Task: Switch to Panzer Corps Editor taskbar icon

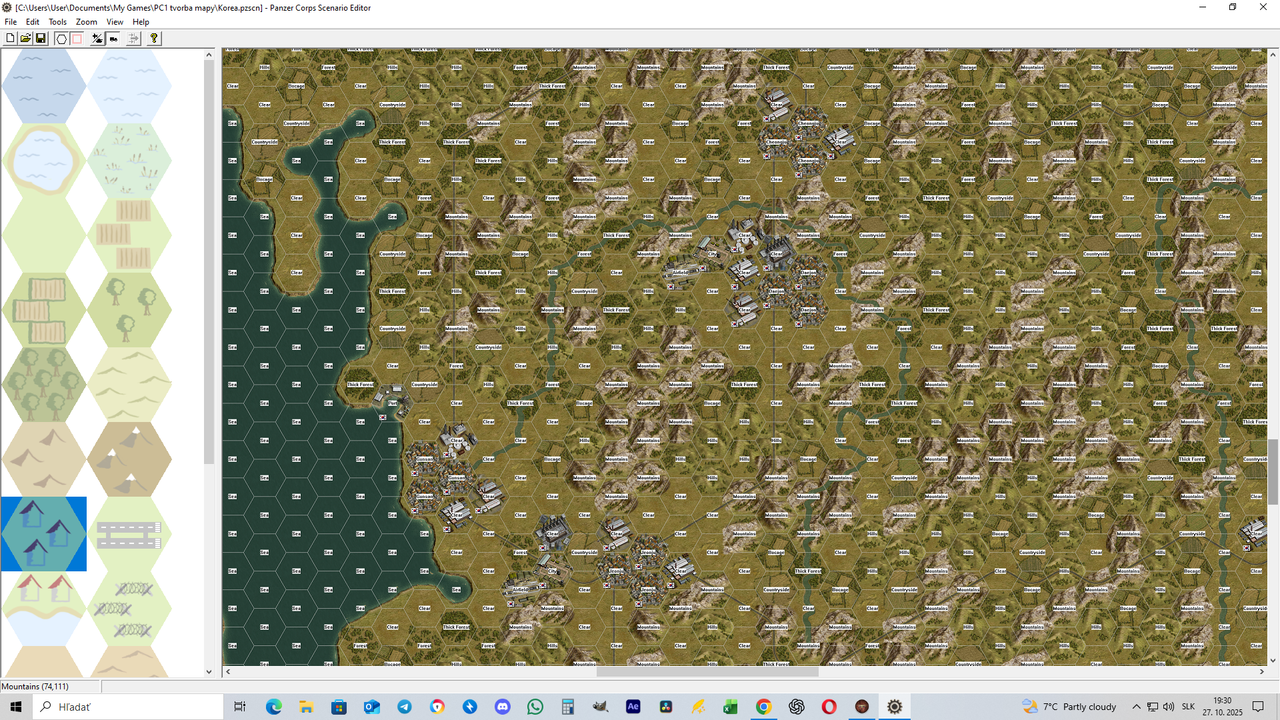Action: tap(894, 706)
